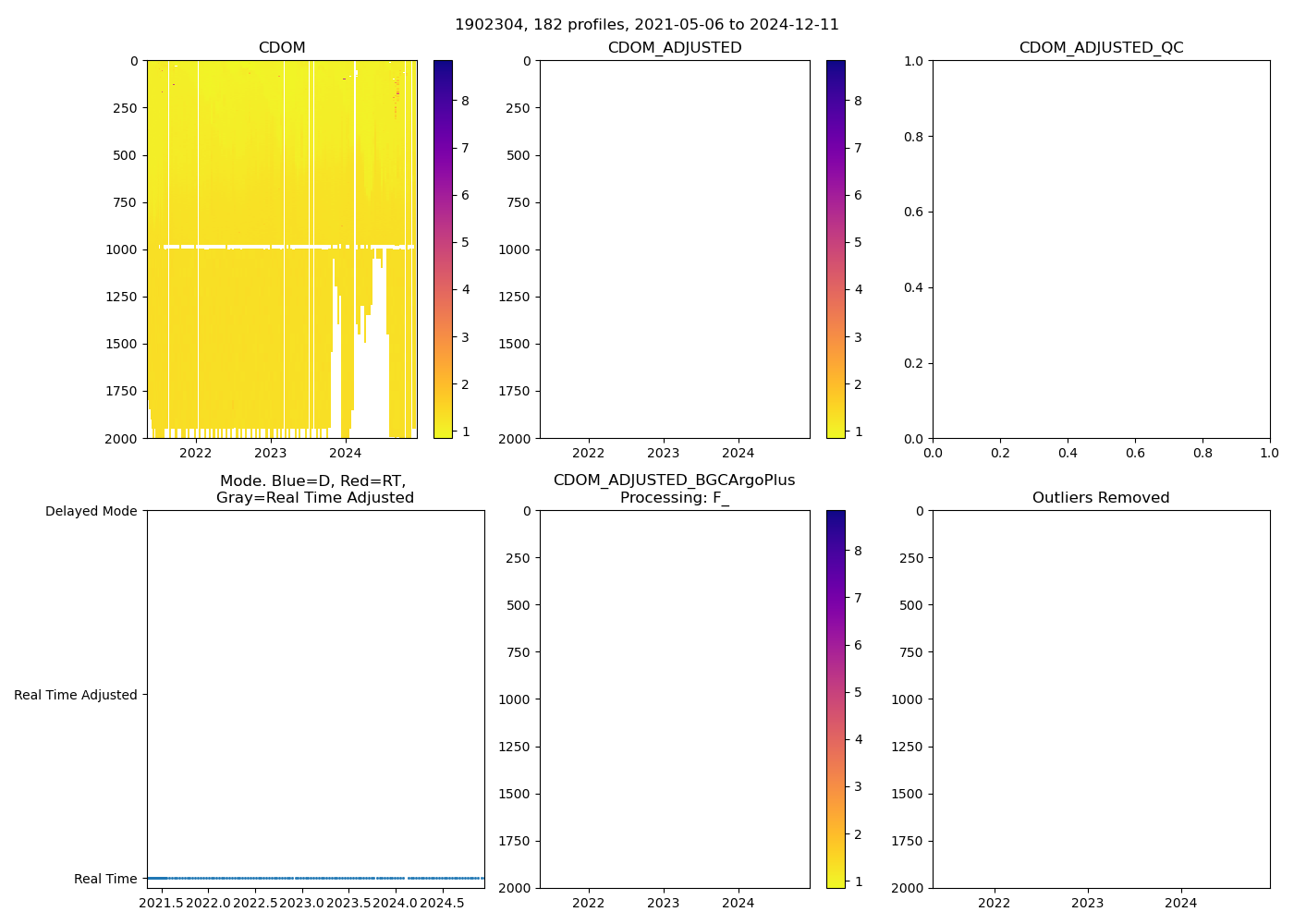Click the CDOM_ADJUSTED_QC plot title
1294x924 pixels.
pos(1100,48)
